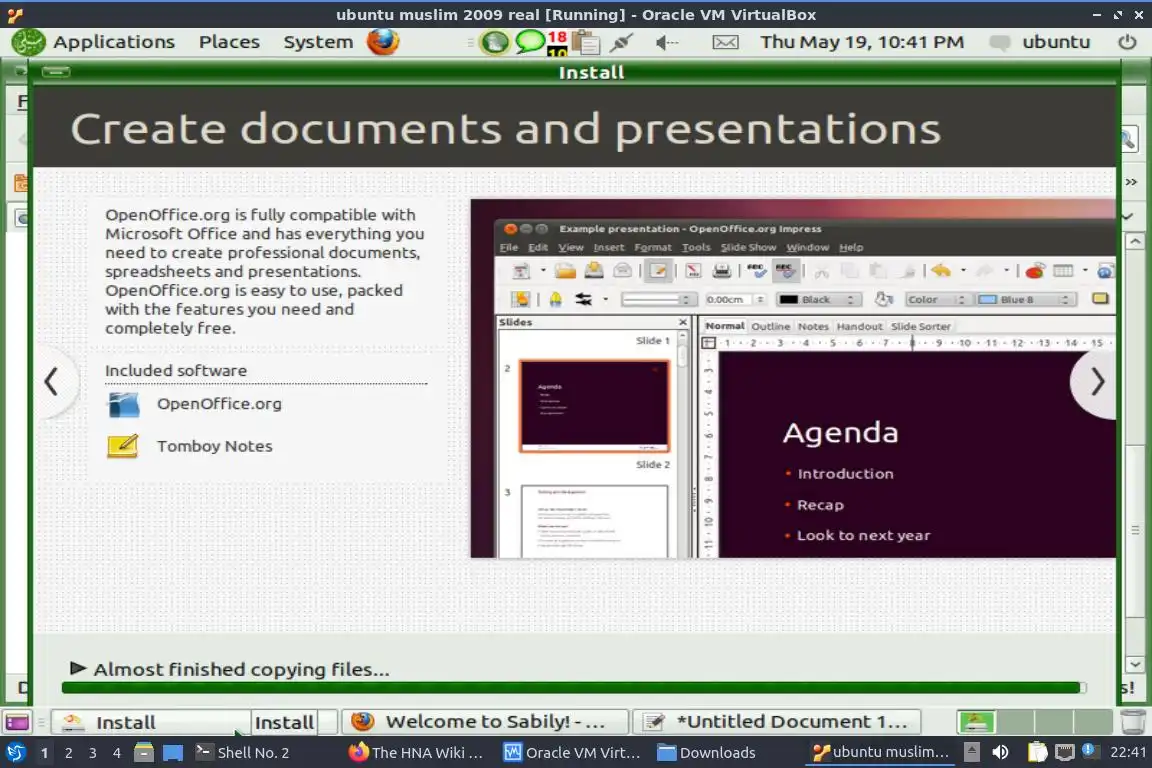The image size is (1152, 768).
Task: Switch to host virtual desktop 4
Action: tap(116, 753)
